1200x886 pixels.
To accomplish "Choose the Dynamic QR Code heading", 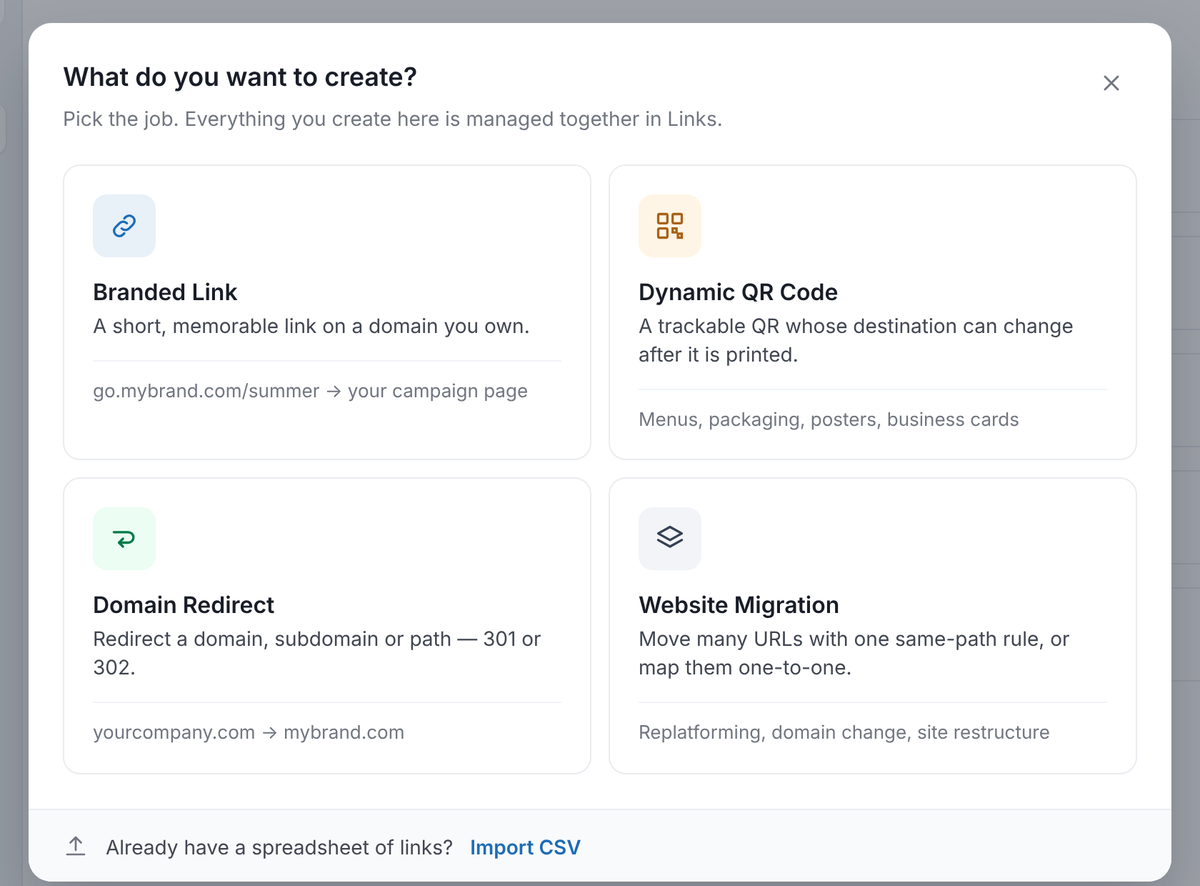I will [x=738, y=292].
